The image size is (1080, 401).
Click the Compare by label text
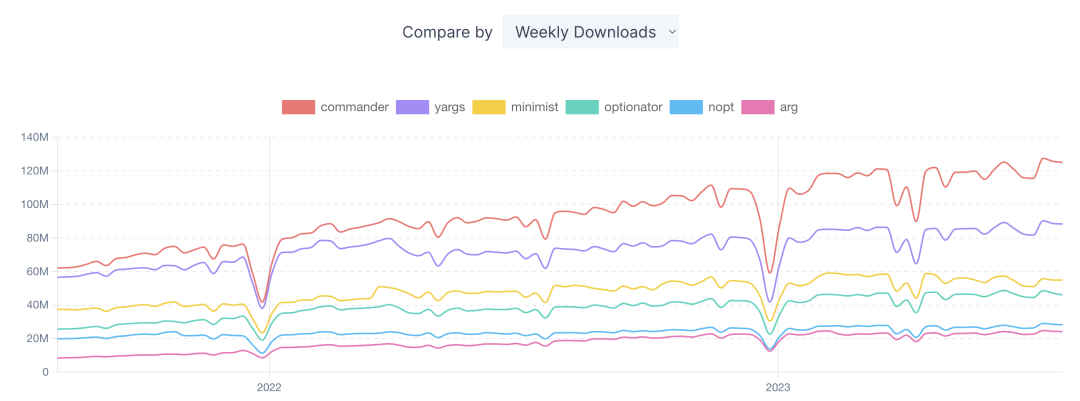tap(448, 32)
